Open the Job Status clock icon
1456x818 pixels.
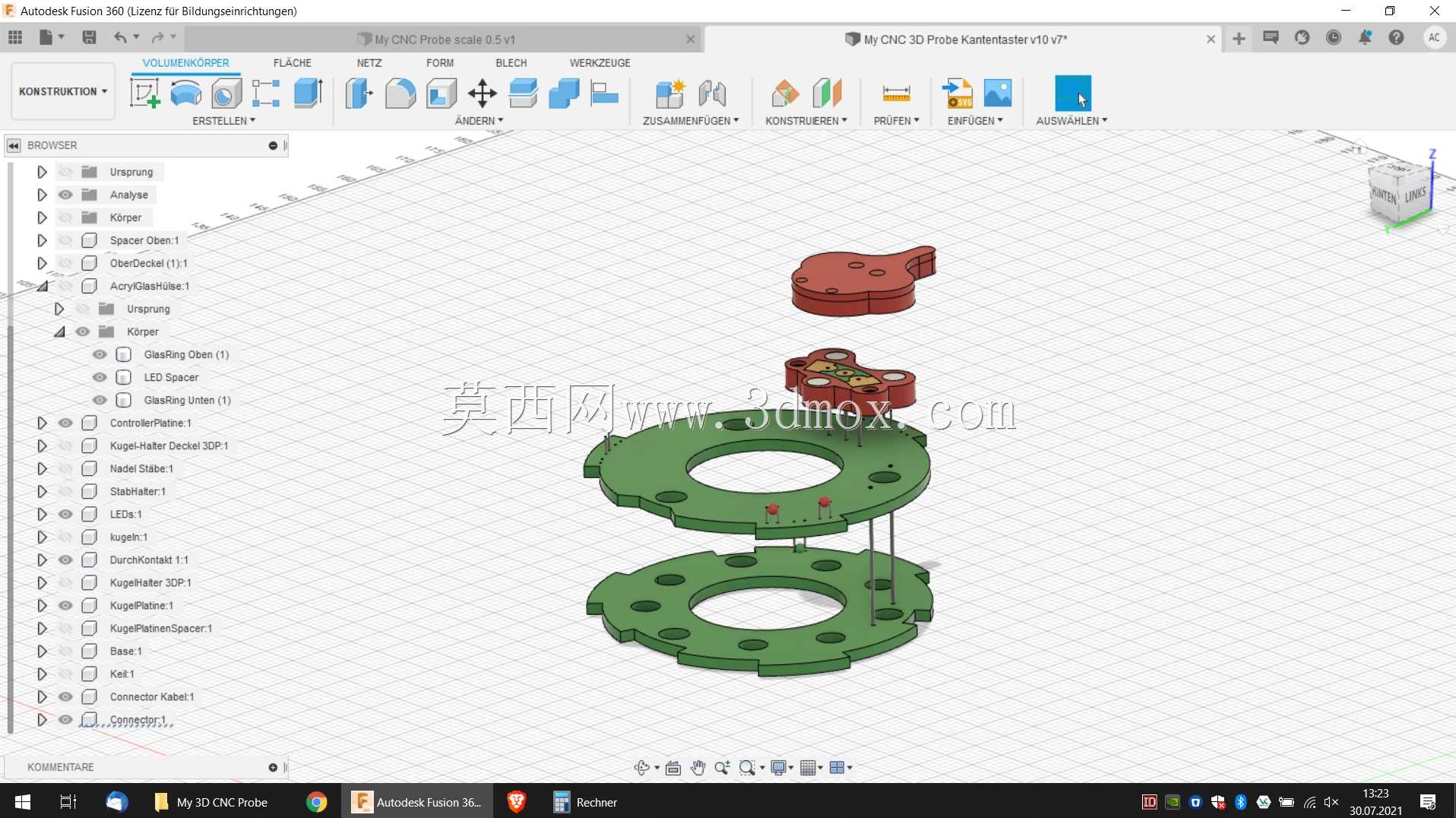[x=1333, y=37]
